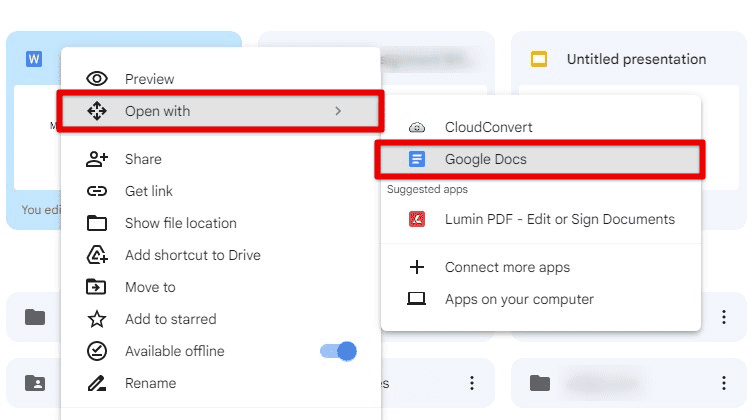Select Apps on your computer
This screenshot has width=755, height=420.
click(541, 299)
